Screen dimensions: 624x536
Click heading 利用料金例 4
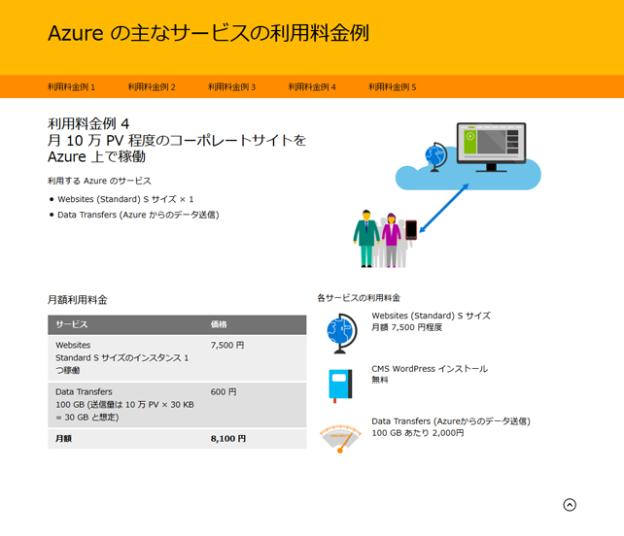88,124
